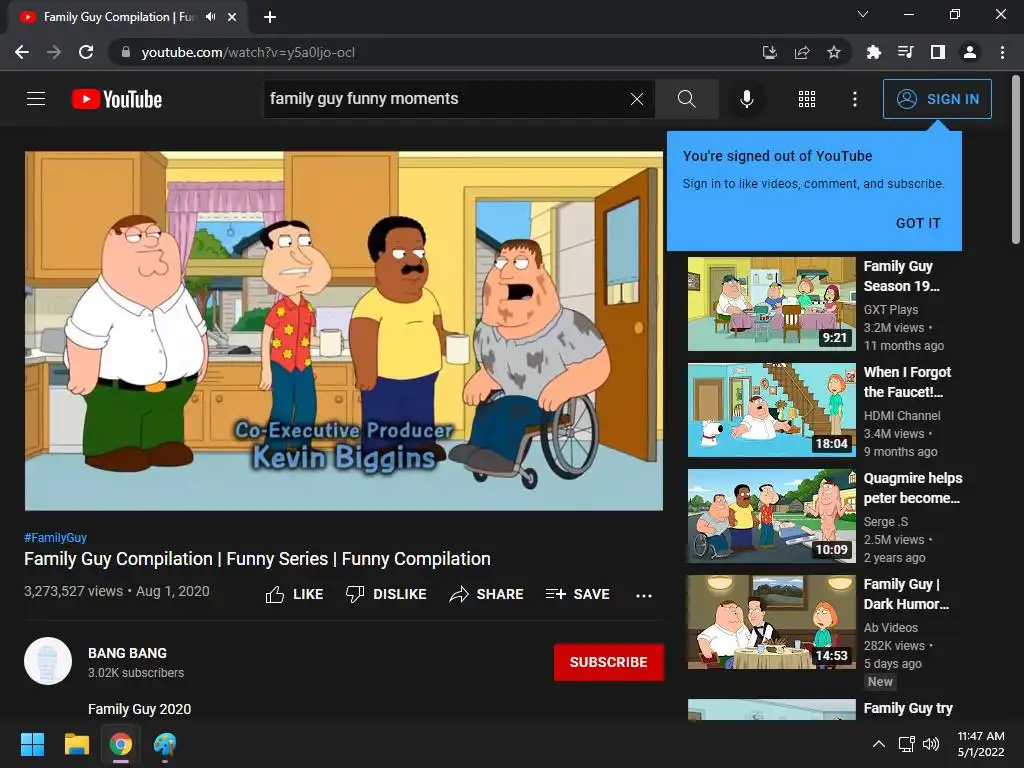Click the address bar URL
1024x768 pixels.
pyautogui.click(x=248, y=52)
